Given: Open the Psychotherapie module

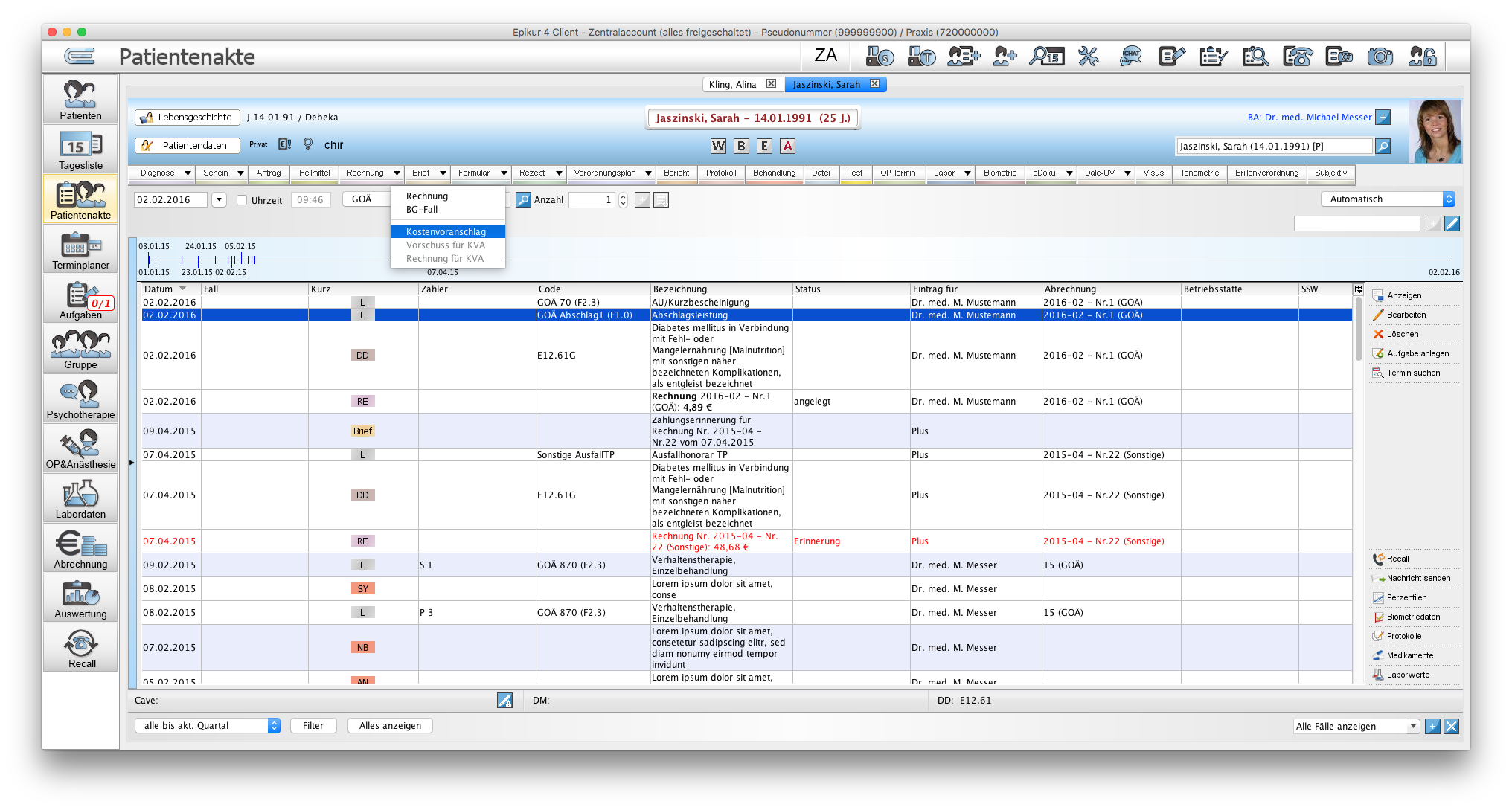Looking at the screenshot, I should tap(80, 399).
